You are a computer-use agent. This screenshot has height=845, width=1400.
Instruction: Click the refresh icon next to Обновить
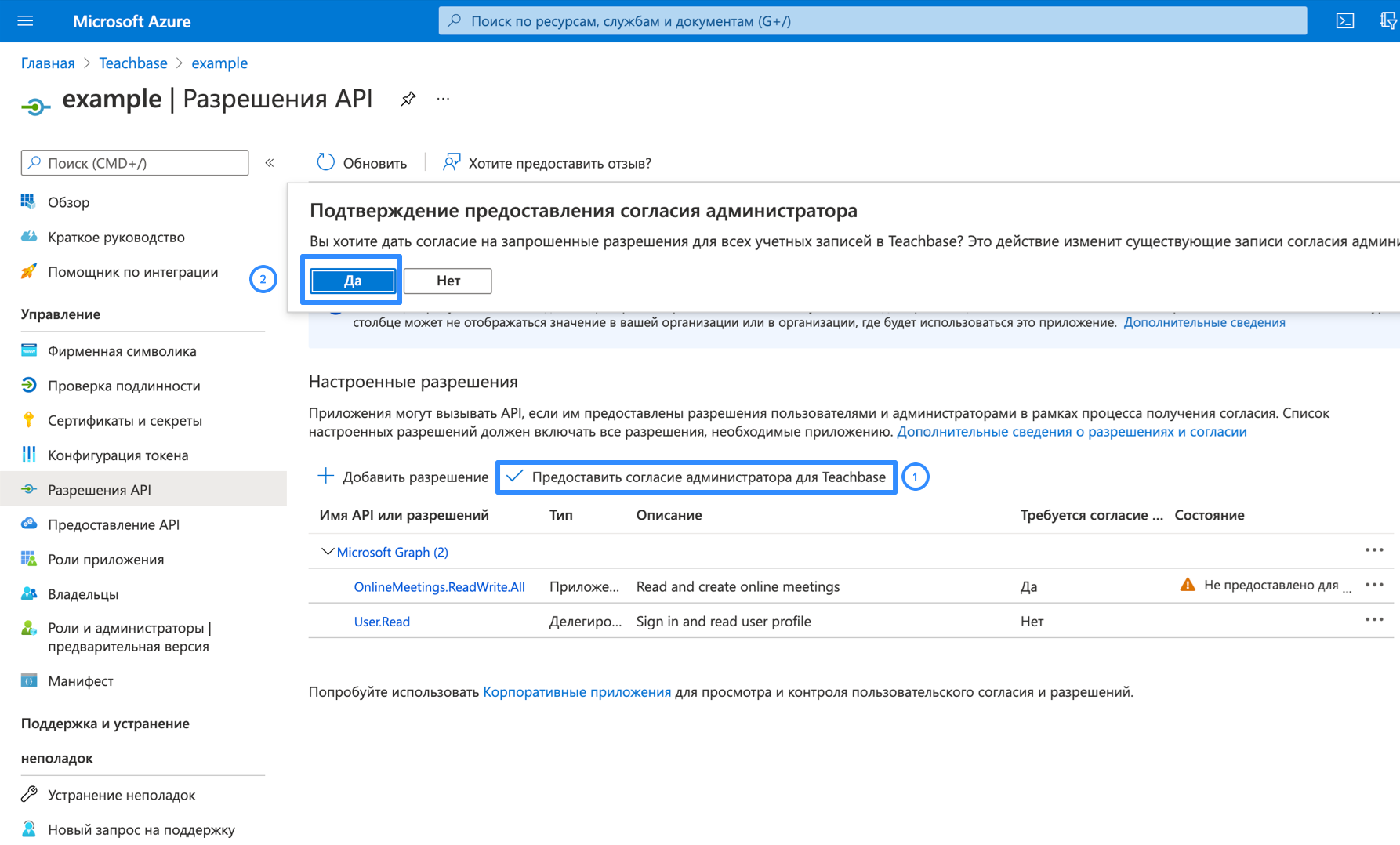pyautogui.click(x=325, y=162)
